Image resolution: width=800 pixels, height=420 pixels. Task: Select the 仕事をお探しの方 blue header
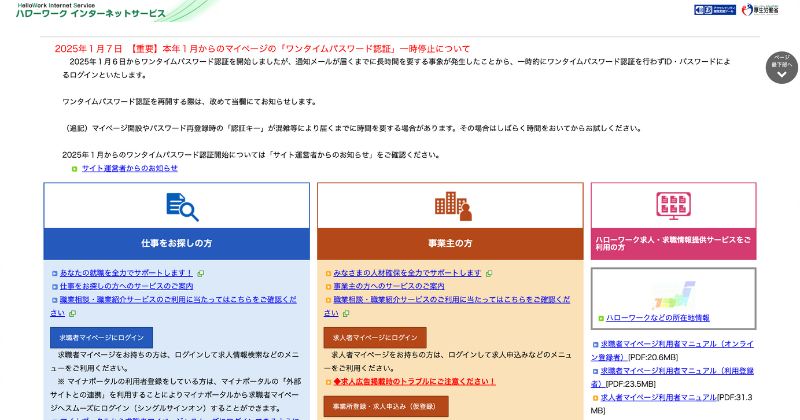pyautogui.click(x=177, y=243)
